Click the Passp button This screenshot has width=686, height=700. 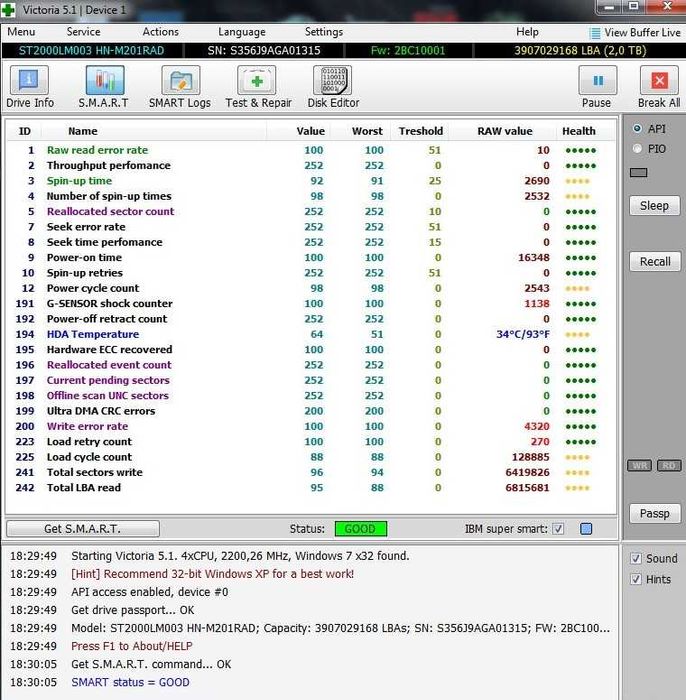pyautogui.click(x=655, y=514)
